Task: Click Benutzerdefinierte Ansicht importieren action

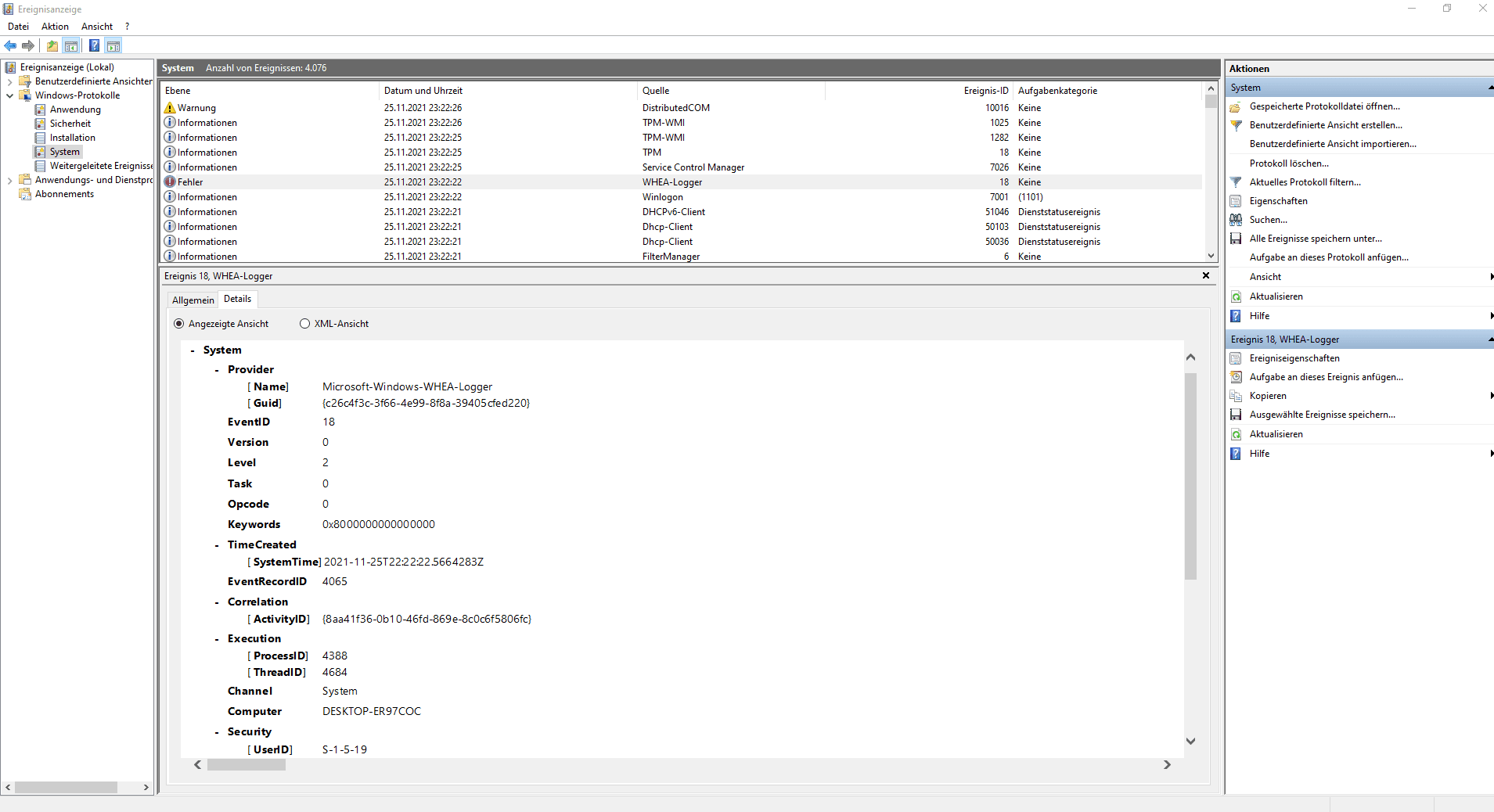Action: click(x=1333, y=144)
